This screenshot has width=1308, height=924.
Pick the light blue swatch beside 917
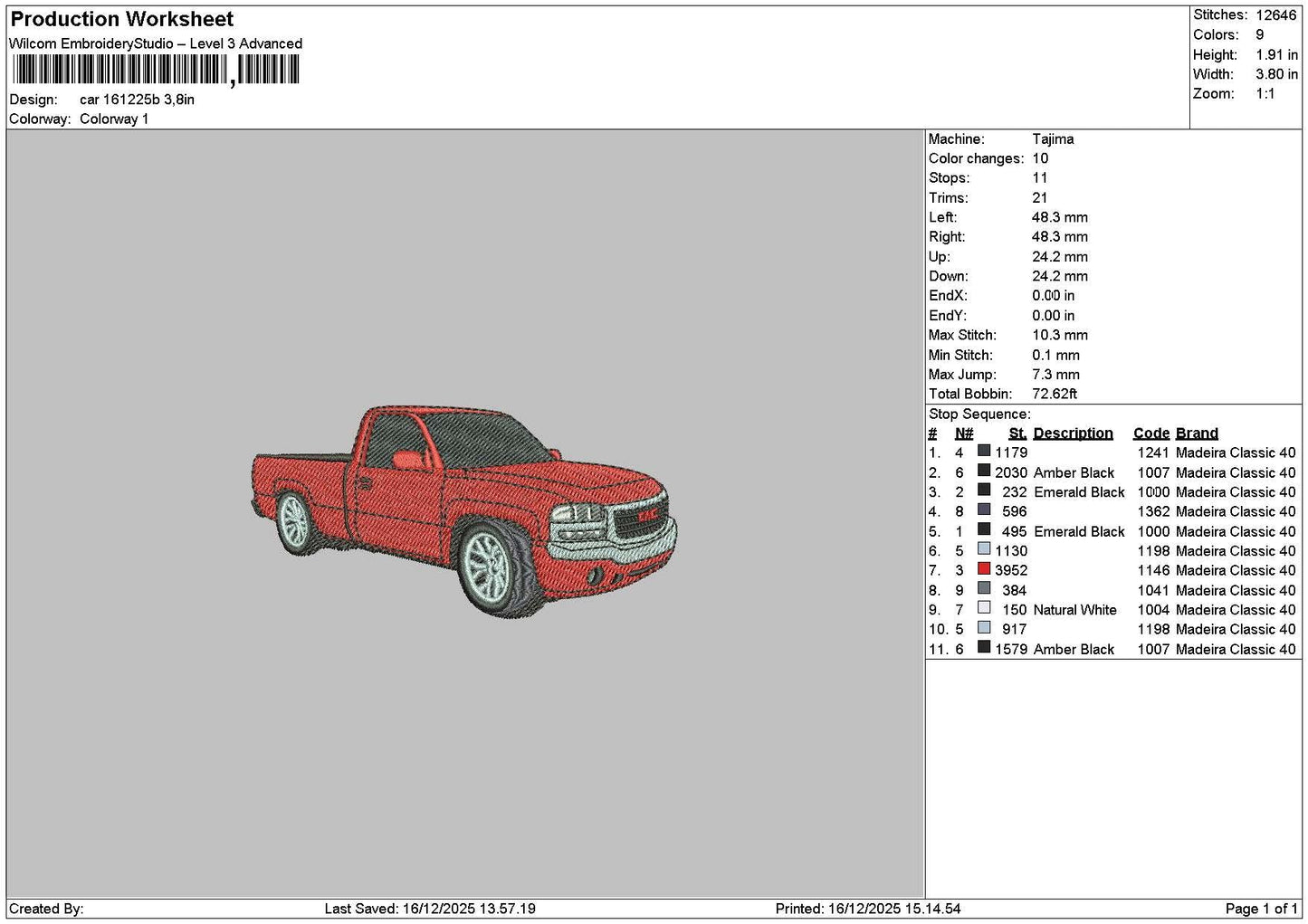(984, 628)
